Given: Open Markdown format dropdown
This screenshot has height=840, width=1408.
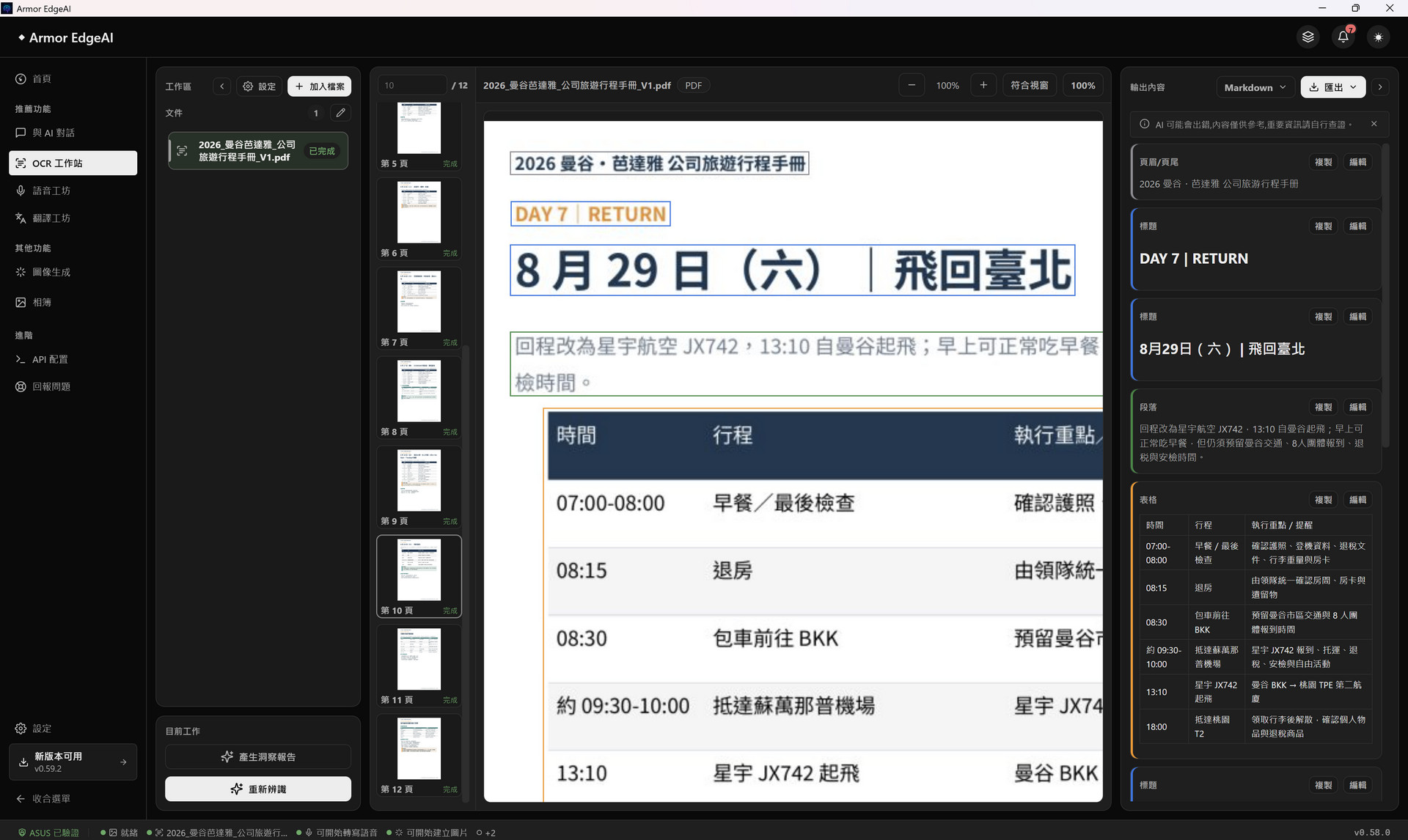Looking at the screenshot, I should pyautogui.click(x=1255, y=87).
